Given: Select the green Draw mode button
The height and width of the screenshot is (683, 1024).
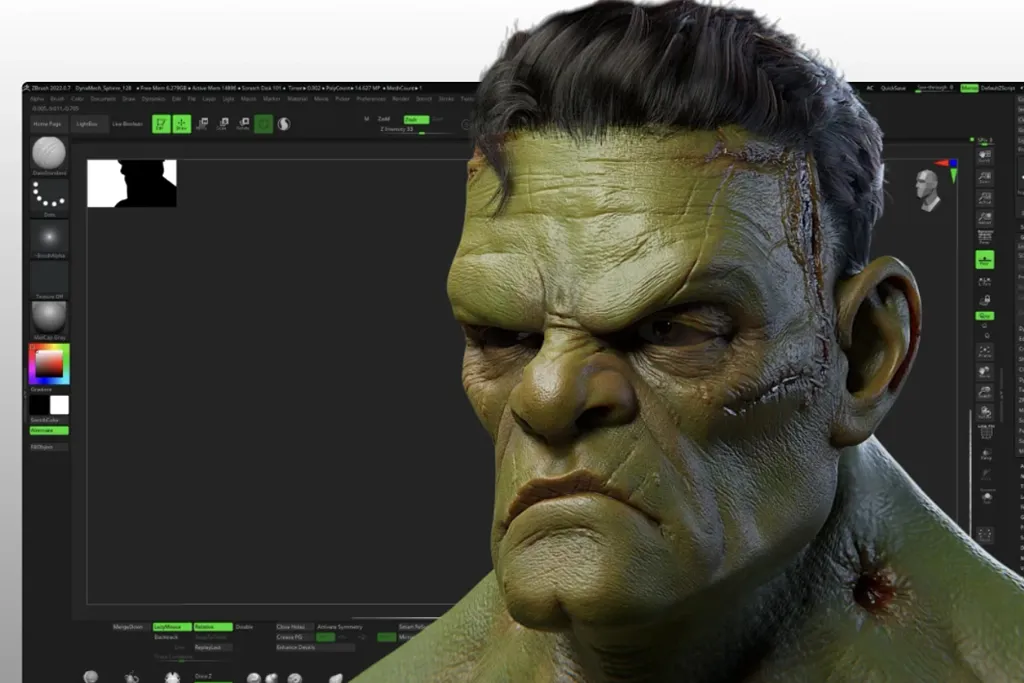Looking at the screenshot, I should (x=182, y=124).
